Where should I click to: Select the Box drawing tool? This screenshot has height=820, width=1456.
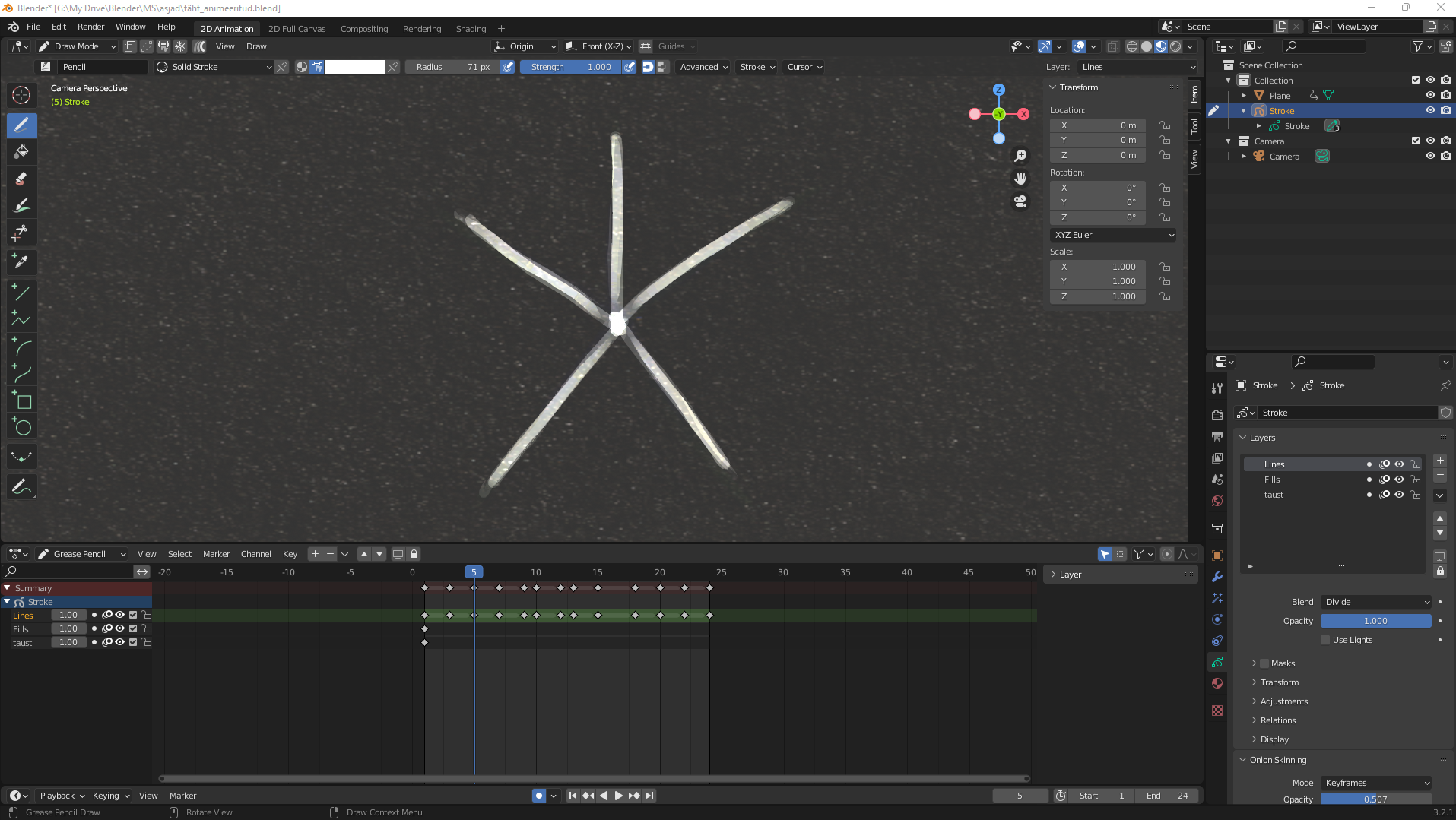(x=21, y=401)
